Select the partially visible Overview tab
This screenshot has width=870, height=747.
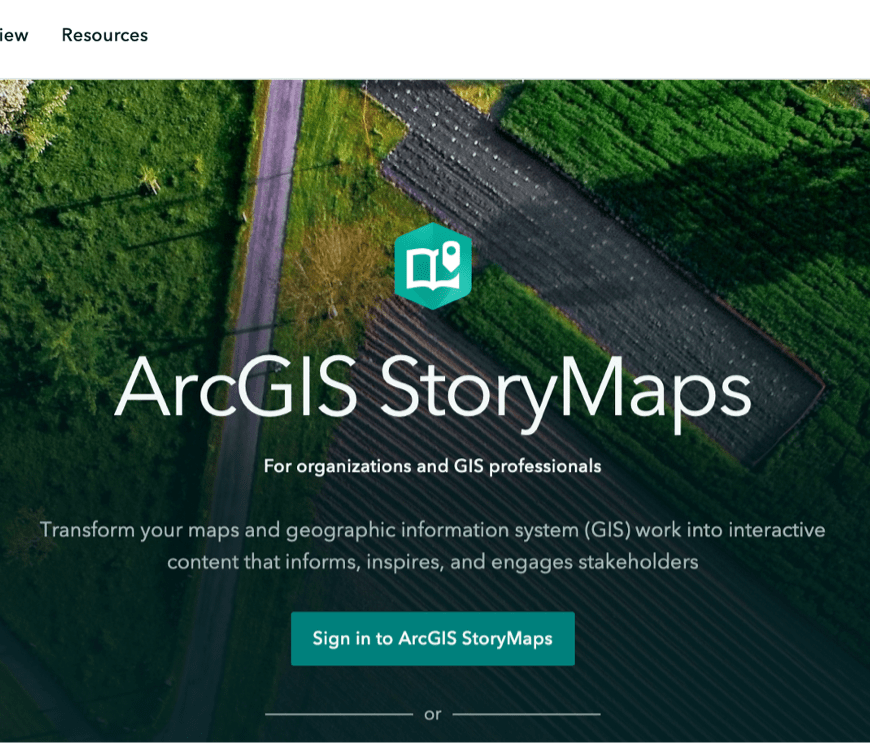click(13, 35)
